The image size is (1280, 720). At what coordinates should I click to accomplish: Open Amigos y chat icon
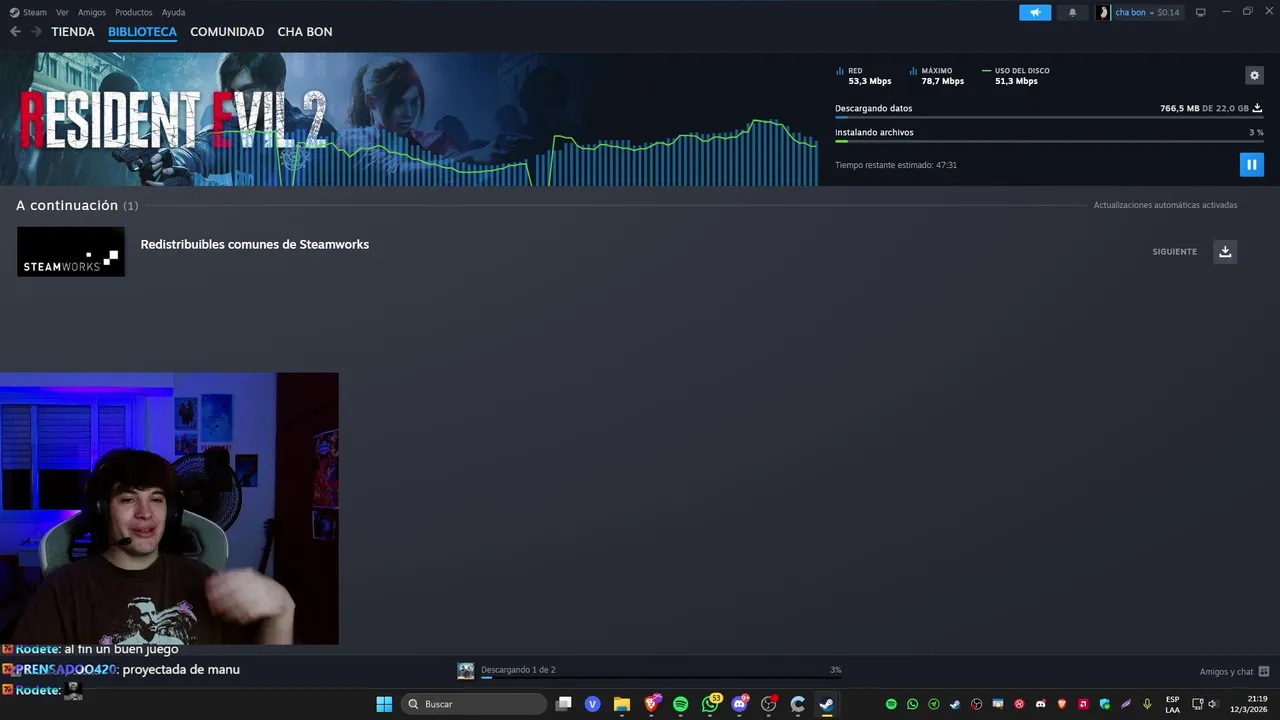click(1264, 671)
